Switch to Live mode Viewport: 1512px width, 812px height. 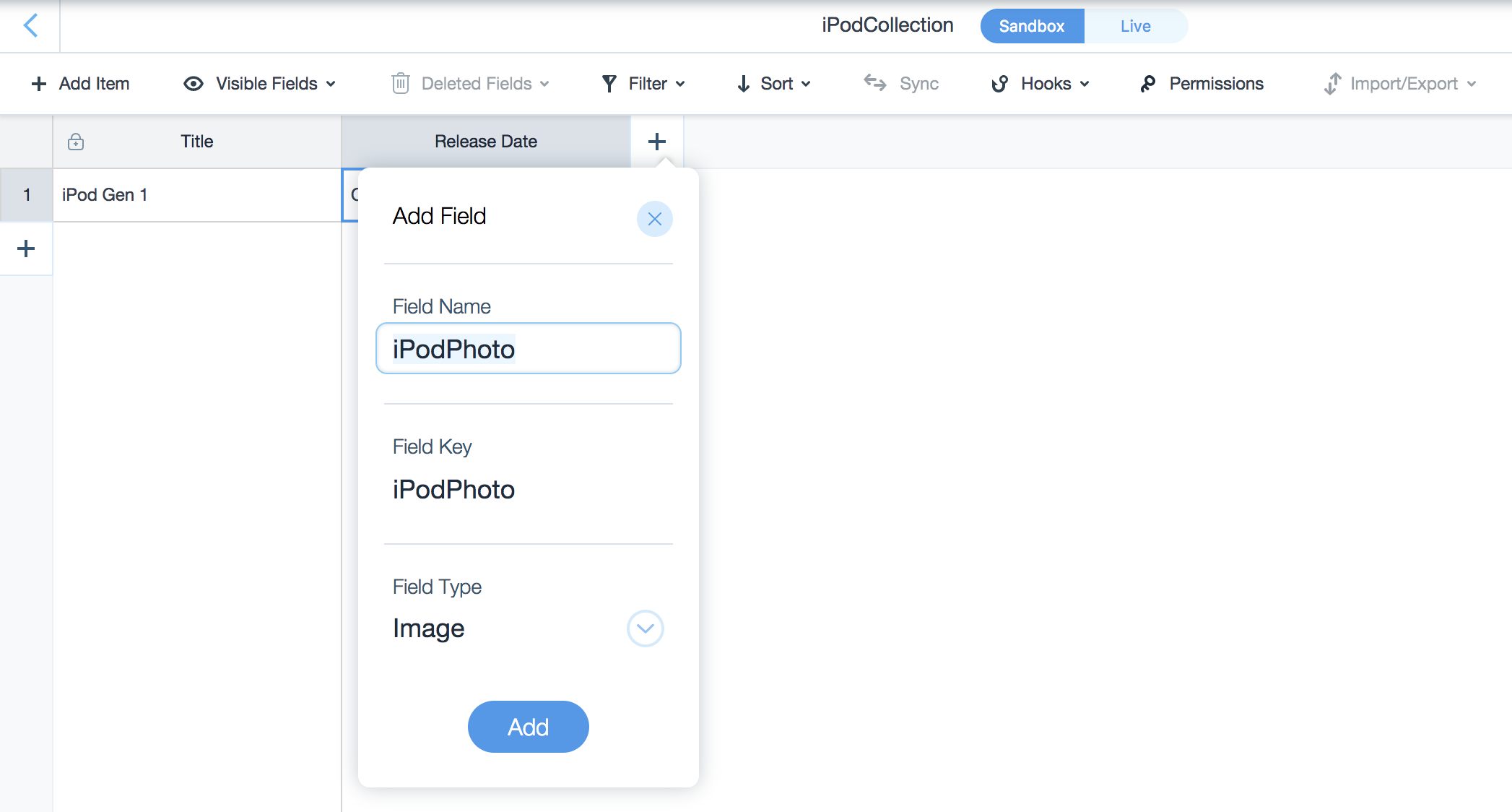pyautogui.click(x=1135, y=26)
